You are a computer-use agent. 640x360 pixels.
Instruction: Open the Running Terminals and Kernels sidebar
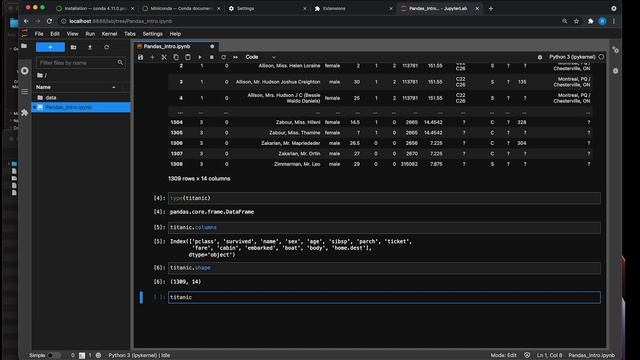(x=24, y=71)
